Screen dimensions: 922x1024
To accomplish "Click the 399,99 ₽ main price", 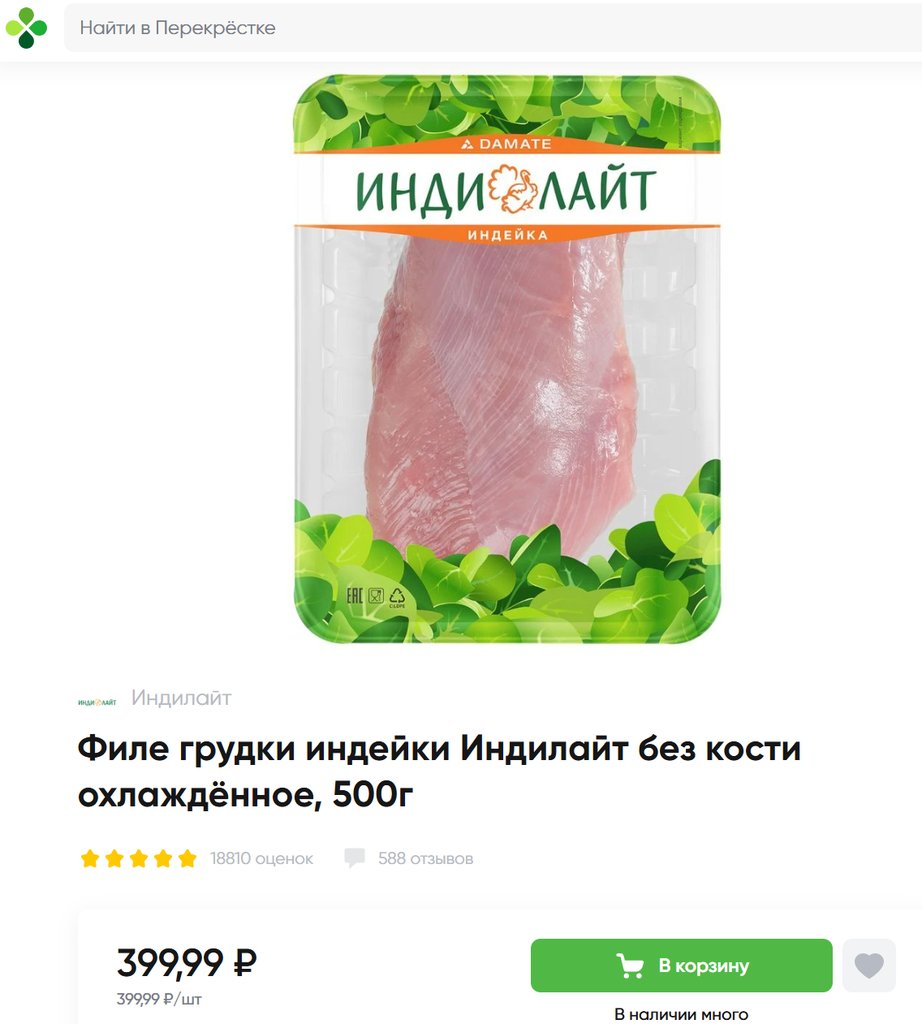I will [187, 962].
